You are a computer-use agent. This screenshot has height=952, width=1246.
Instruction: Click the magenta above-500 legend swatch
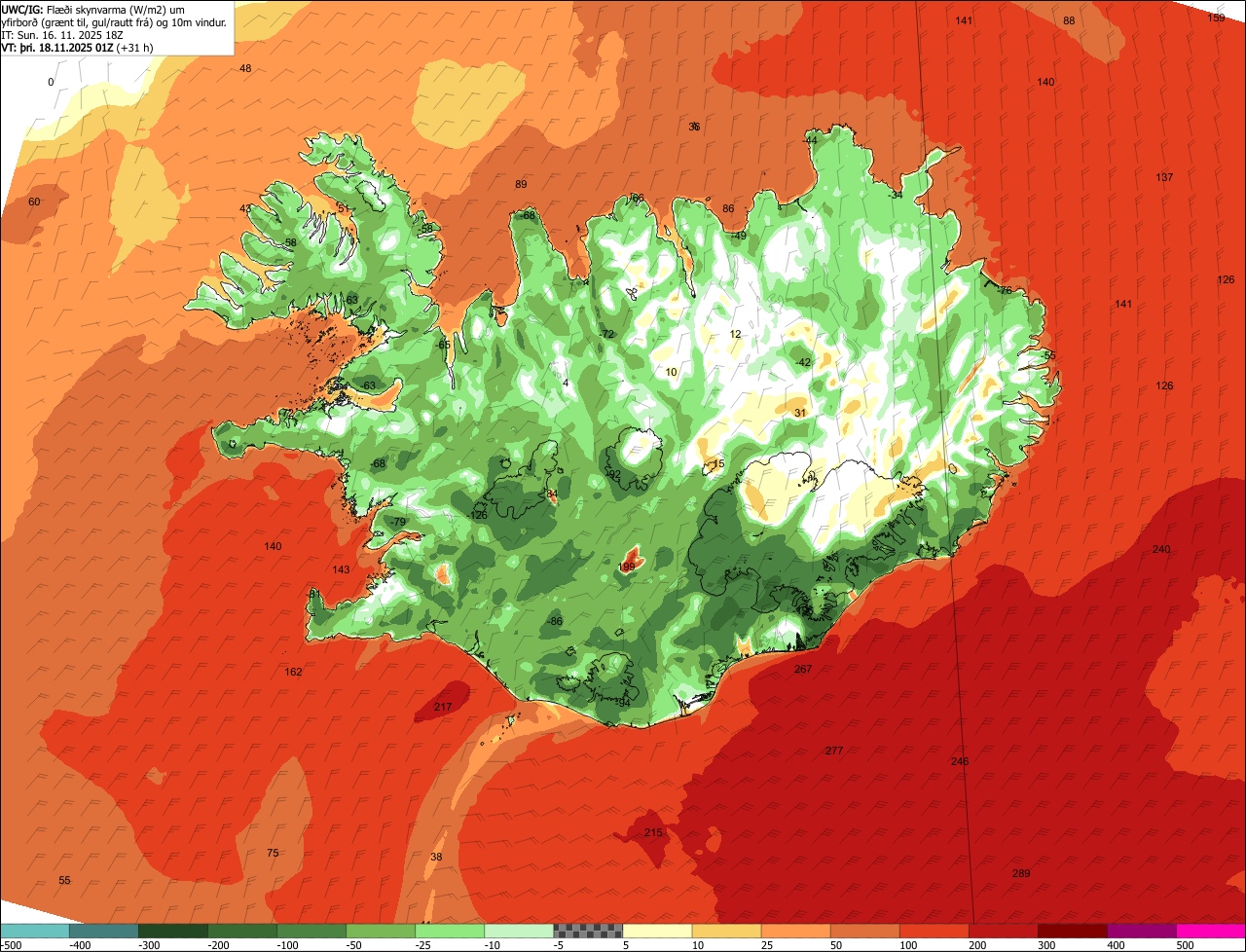coord(1211,931)
